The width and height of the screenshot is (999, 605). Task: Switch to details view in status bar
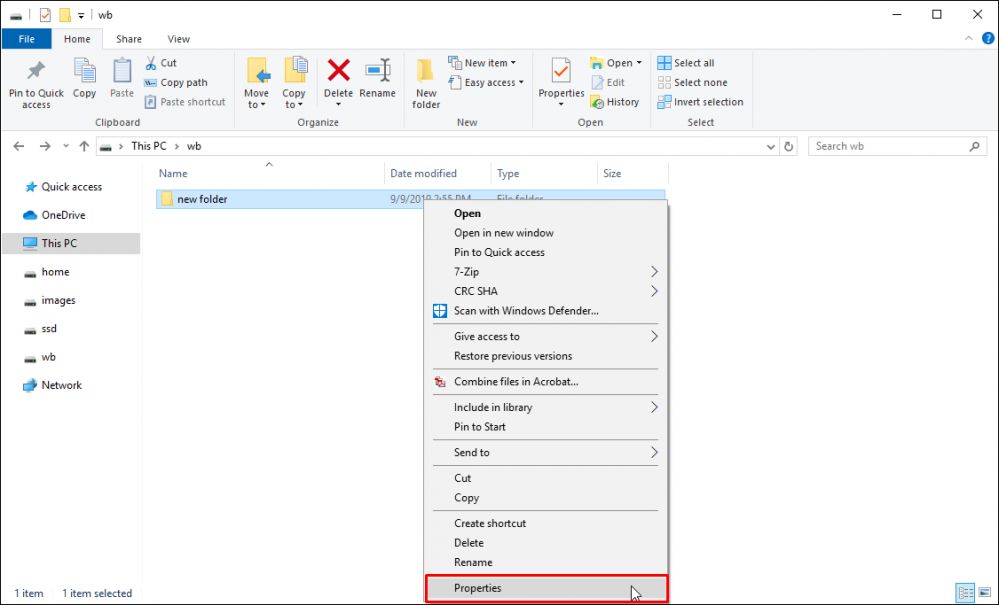click(965, 592)
